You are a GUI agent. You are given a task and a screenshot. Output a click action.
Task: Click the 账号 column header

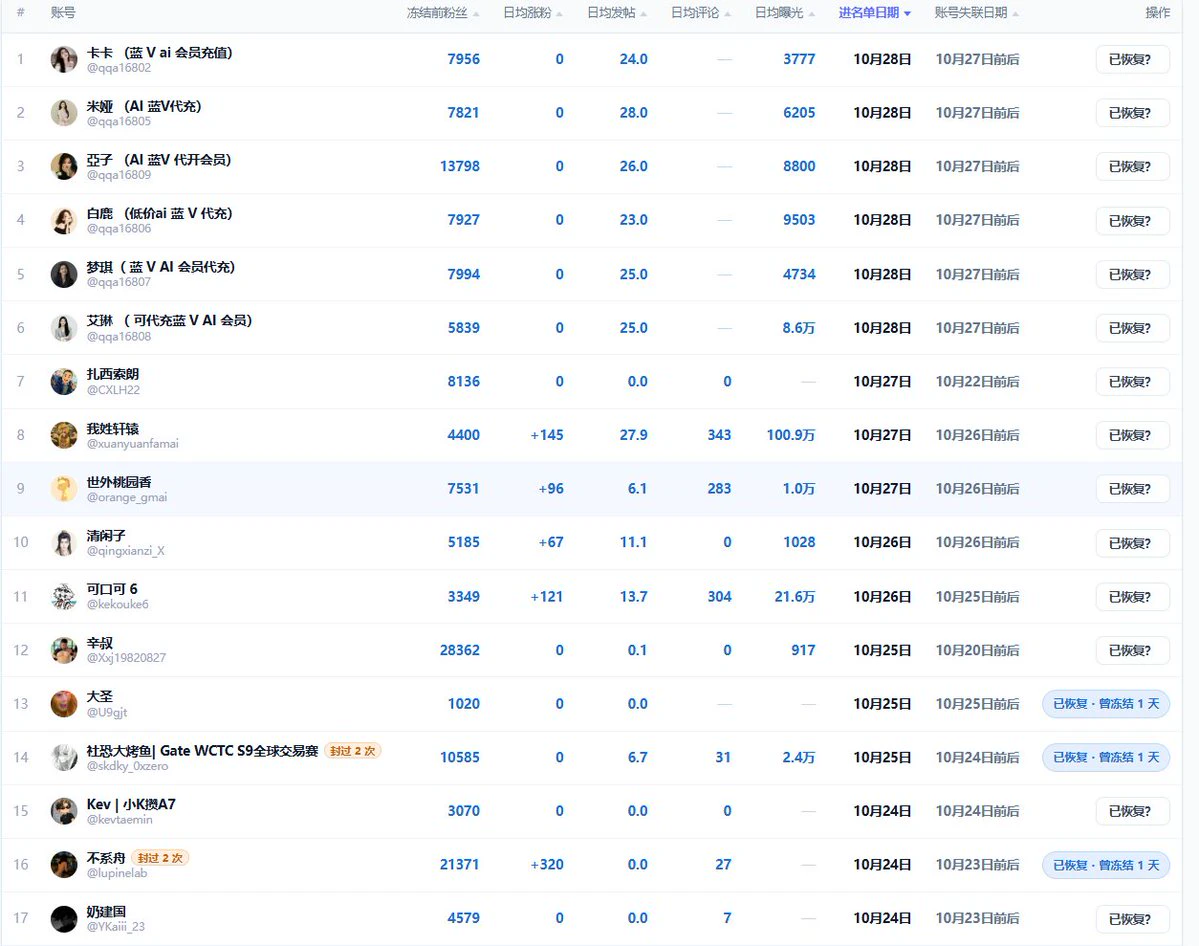point(63,13)
